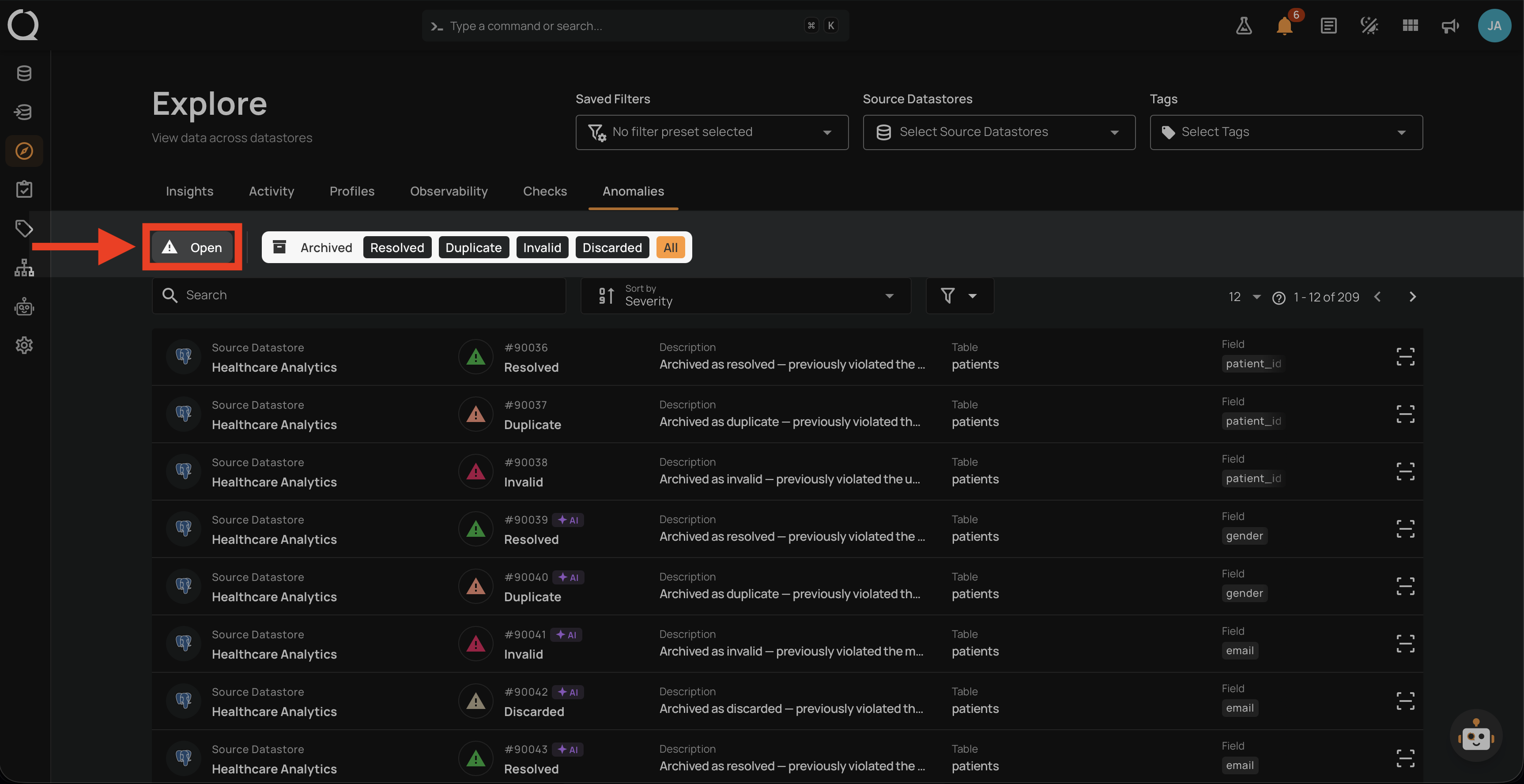Expand the detail view for anomaly #90036

point(1405,357)
